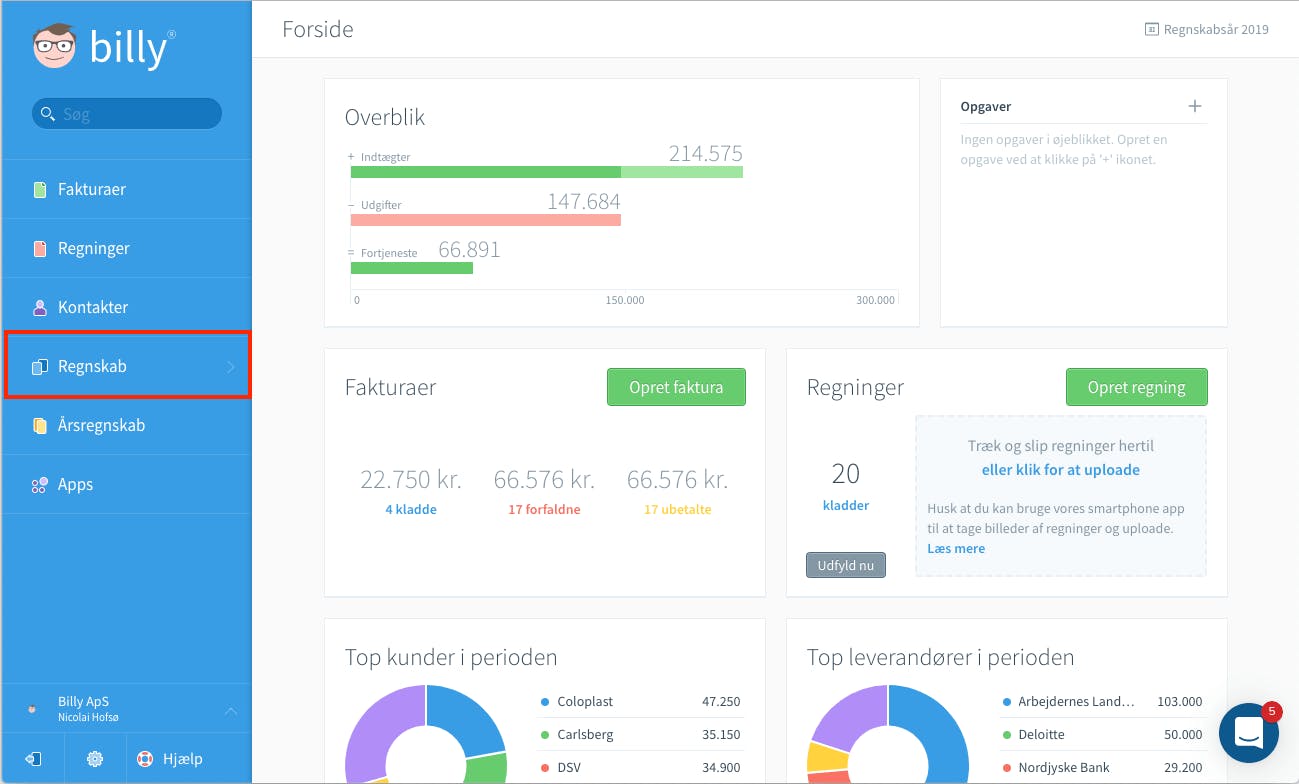Screen dimensions: 1299x784
Task: Click the Forside page title
Action: (x=318, y=29)
